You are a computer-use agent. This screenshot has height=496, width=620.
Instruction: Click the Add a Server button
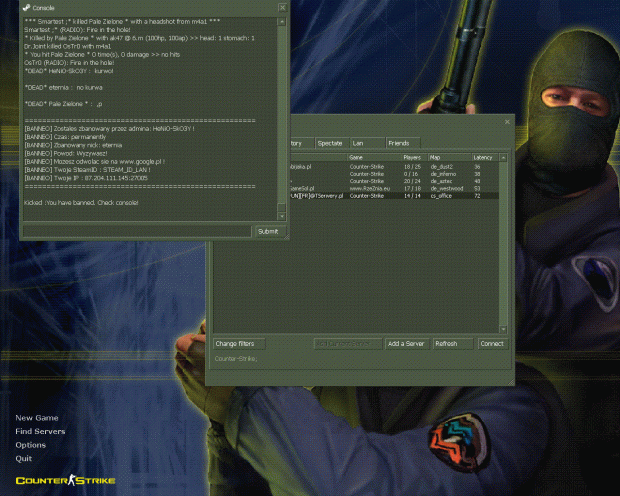(407, 344)
